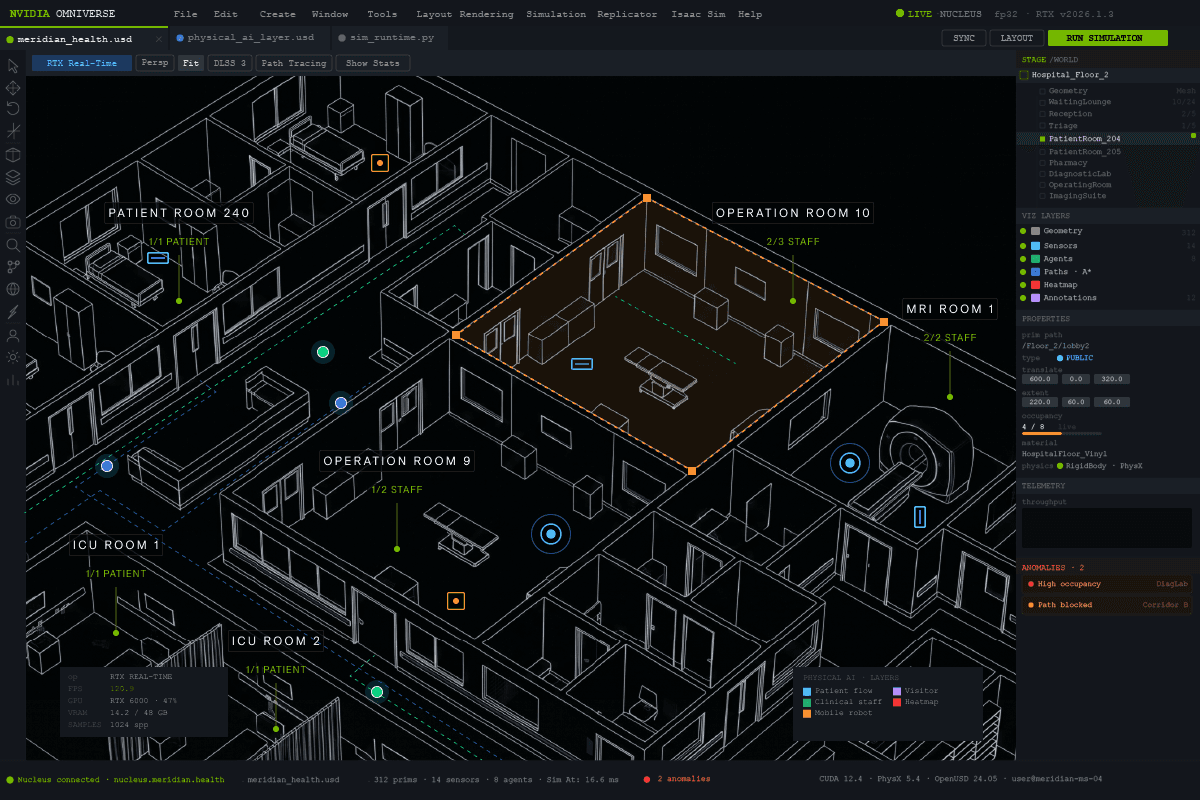1200x800 pixels.
Task: Click the Show Stats button
Action: coord(373,63)
